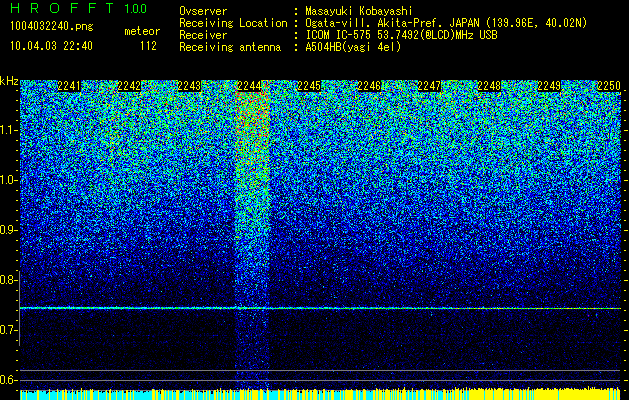Click the 2250 time marker

tap(609, 86)
